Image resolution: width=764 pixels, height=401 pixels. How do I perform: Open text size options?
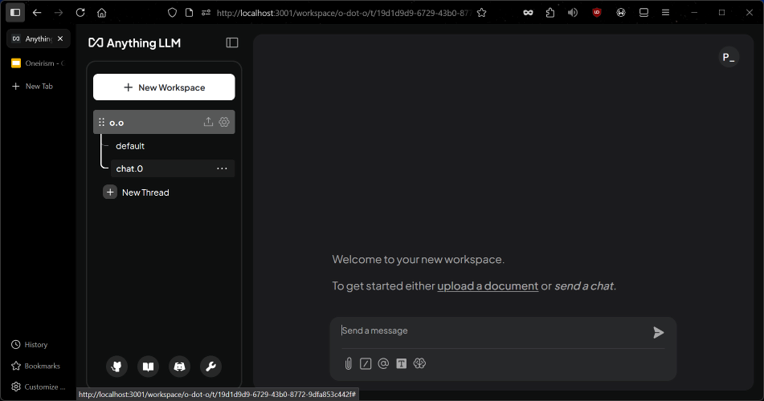pyautogui.click(x=401, y=363)
